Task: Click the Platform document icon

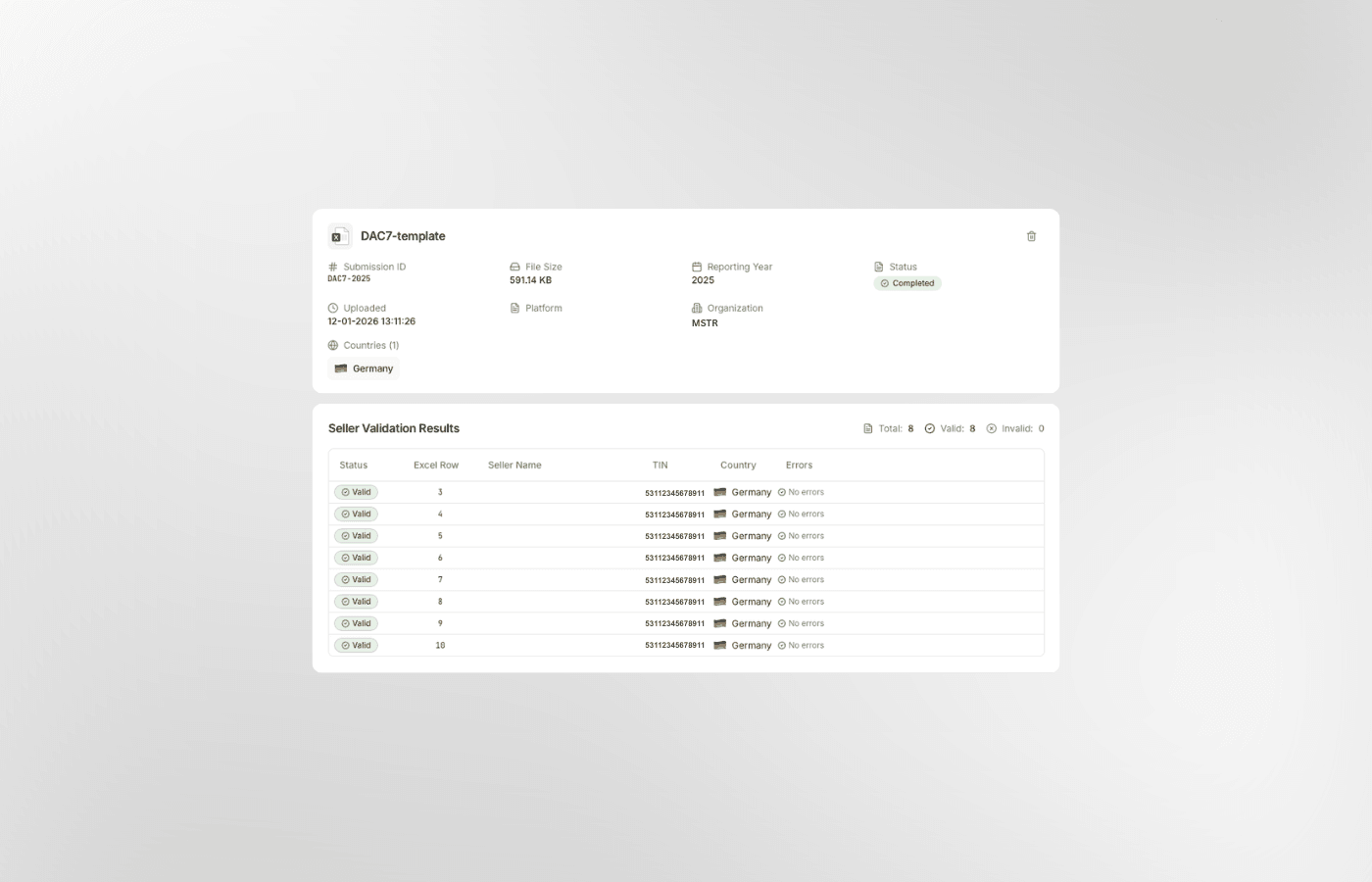Action: (x=514, y=308)
